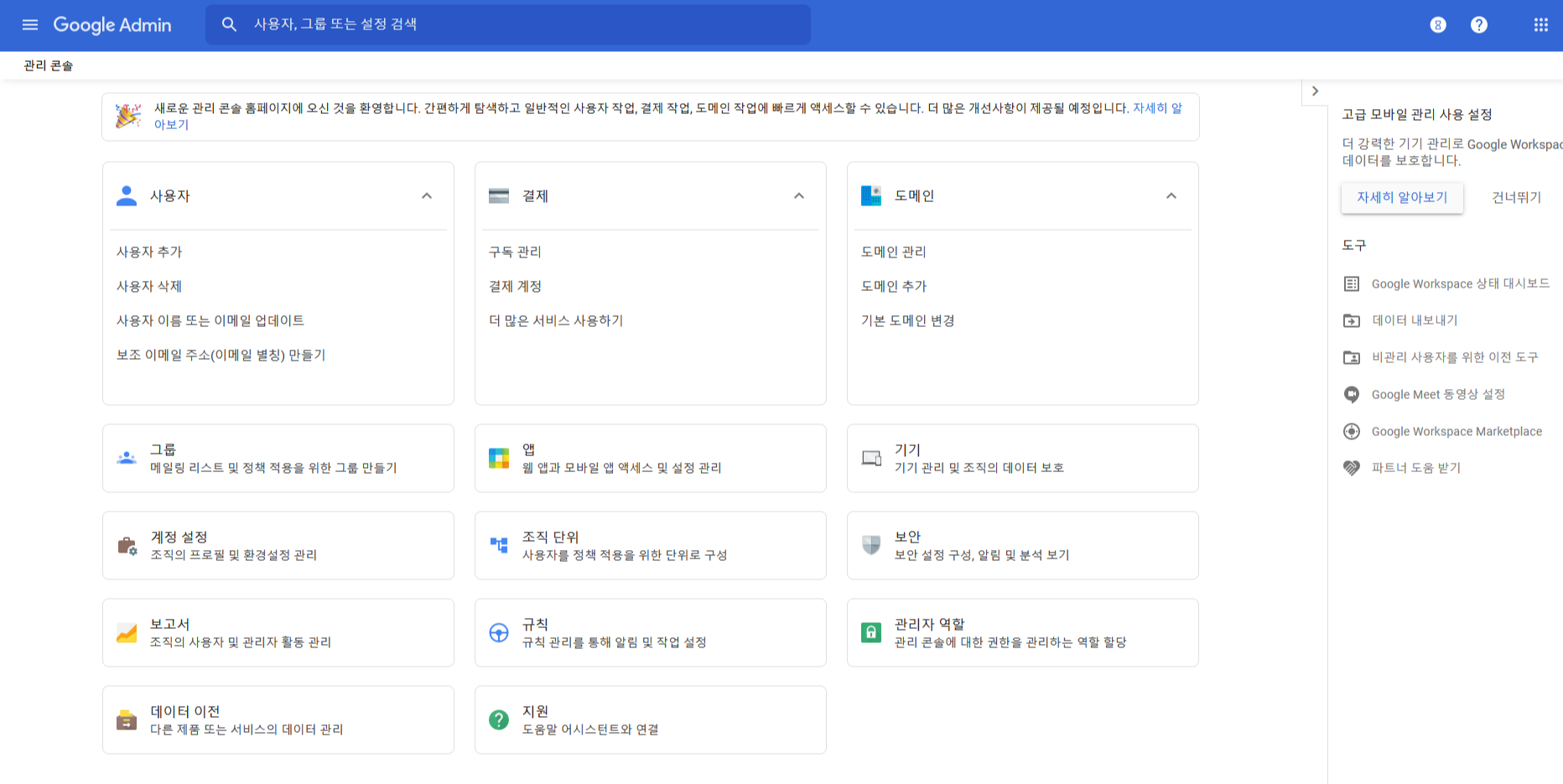Click the Google Meet 동영상 설정 icon
The image size is (1563, 784).
pos(1352,394)
